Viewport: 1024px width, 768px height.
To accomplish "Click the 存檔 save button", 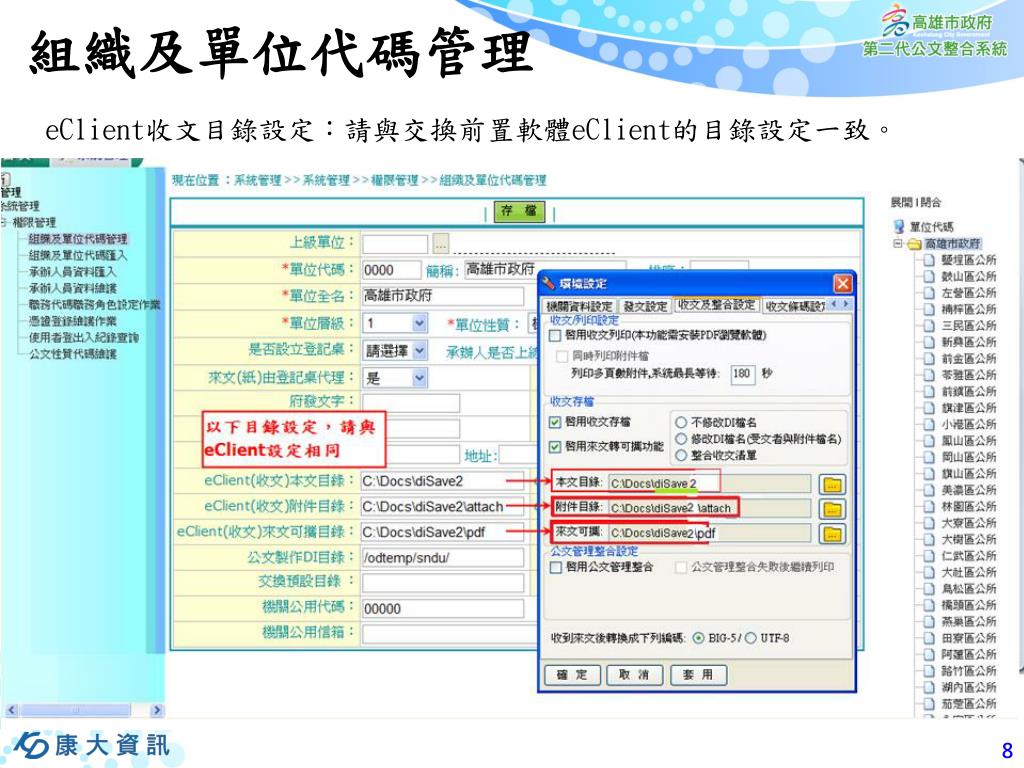I will point(519,211).
